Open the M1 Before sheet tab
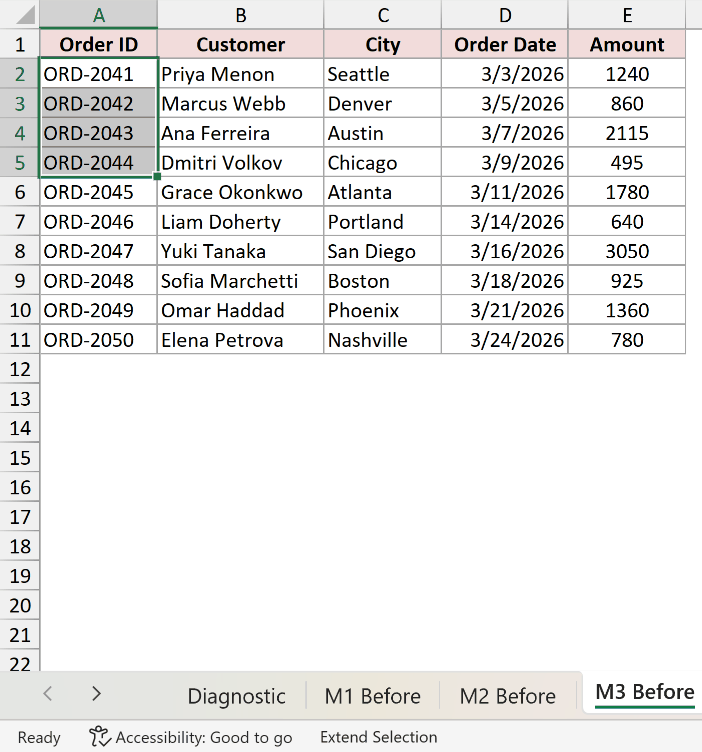Viewport: 702px width, 752px height. [373, 696]
